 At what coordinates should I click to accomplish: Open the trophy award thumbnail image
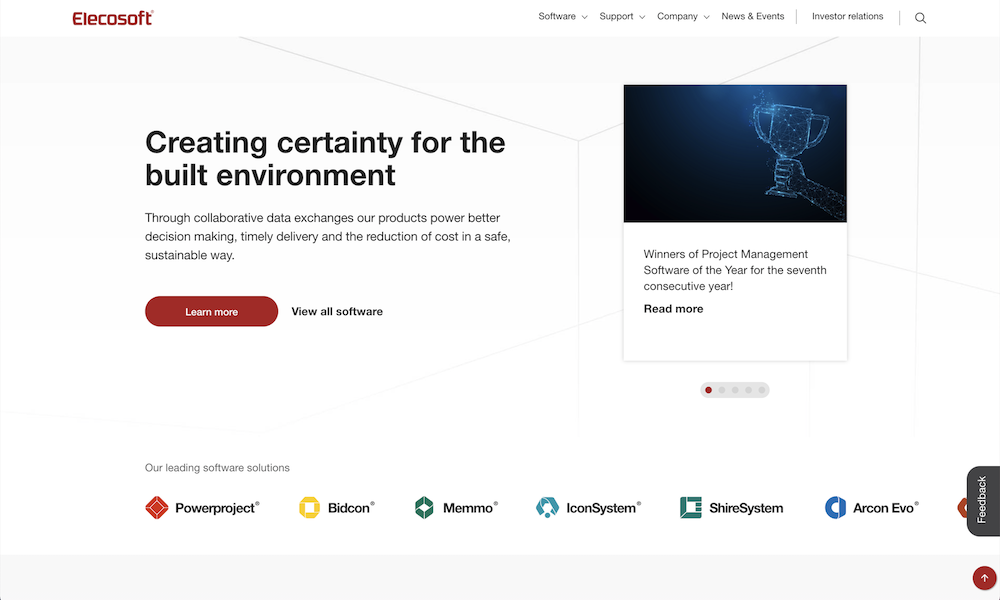click(x=735, y=153)
